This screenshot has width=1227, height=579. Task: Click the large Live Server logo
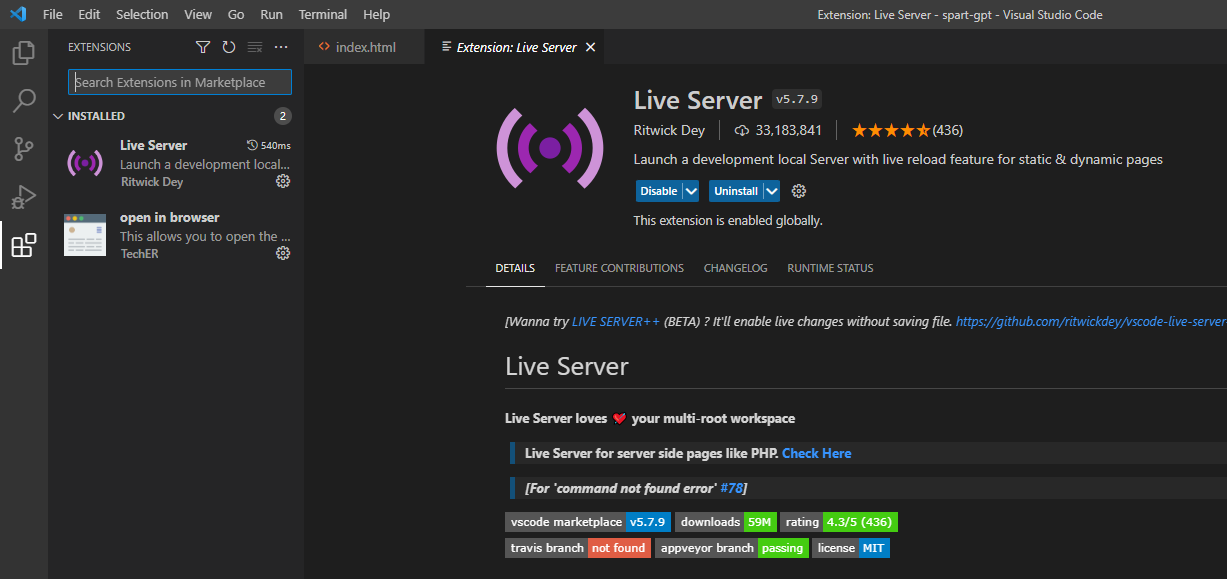[550, 148]
